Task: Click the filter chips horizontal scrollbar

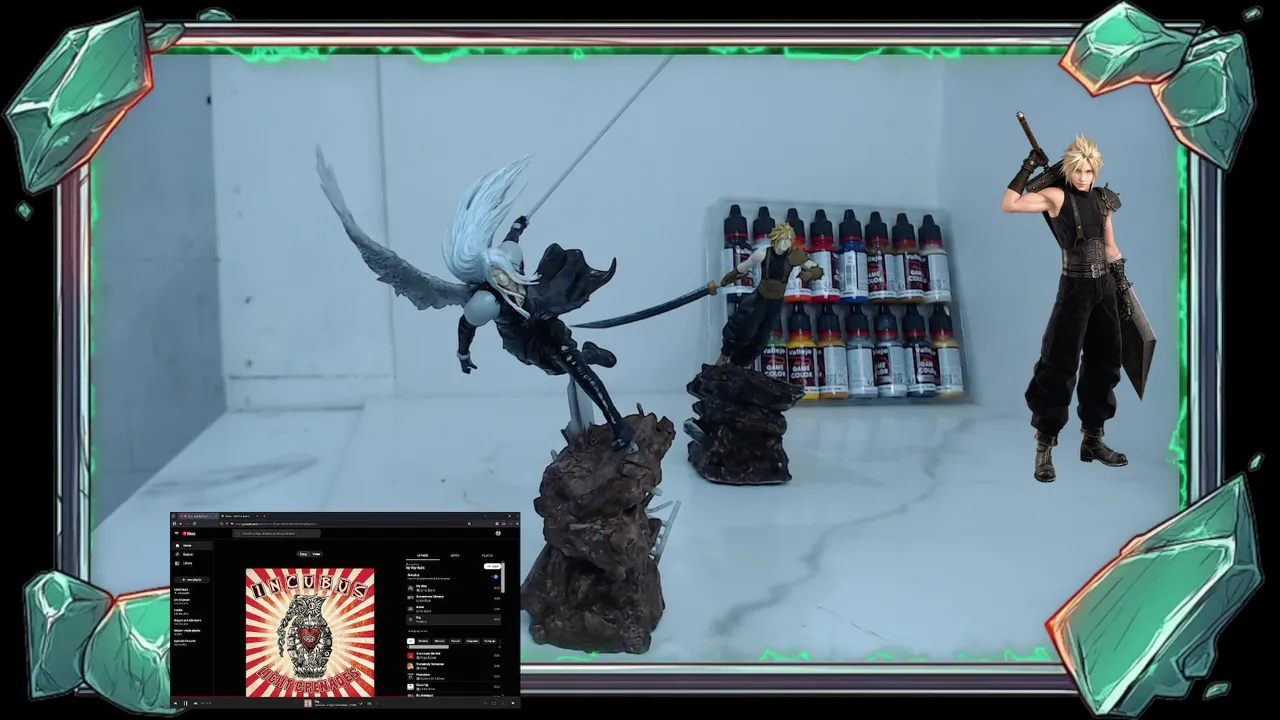Action: click(x=429, y=647)
